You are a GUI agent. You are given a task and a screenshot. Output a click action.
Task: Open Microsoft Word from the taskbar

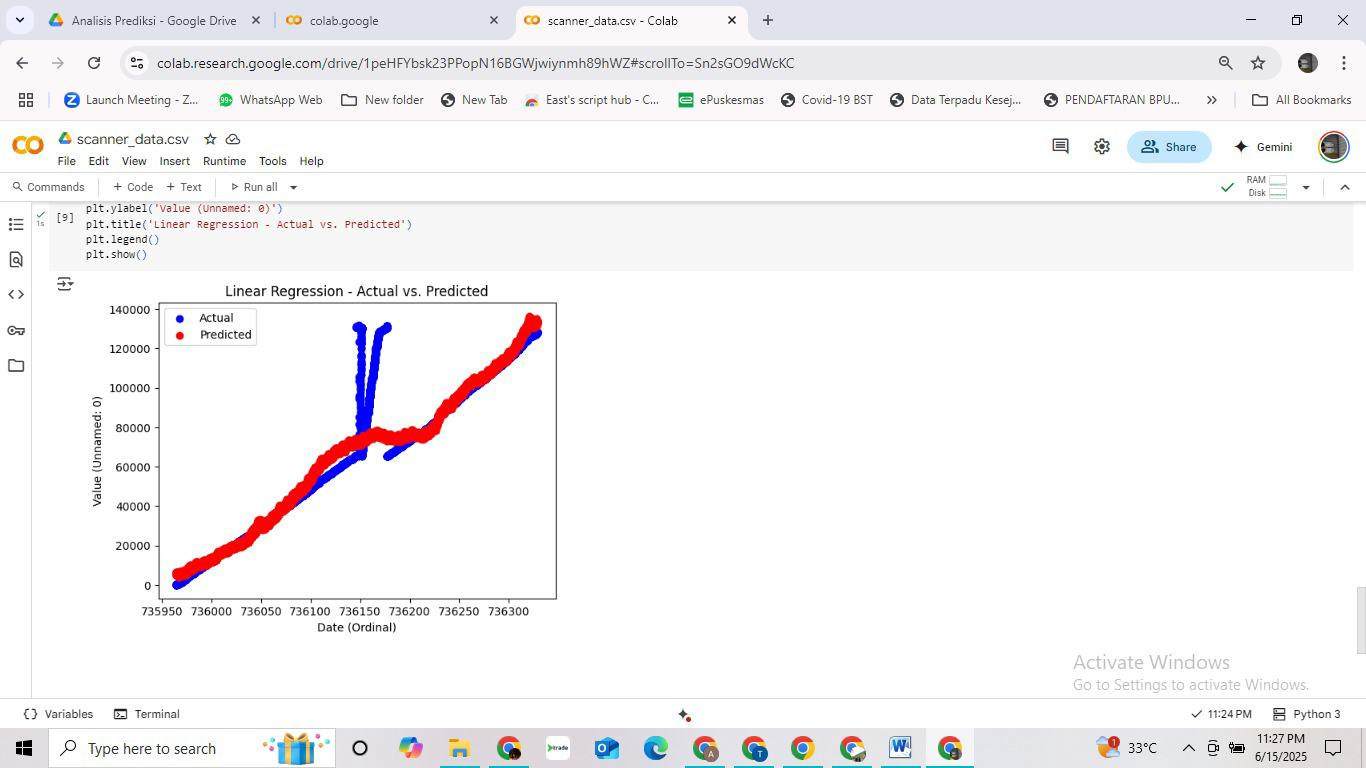[x=899, y=748]
